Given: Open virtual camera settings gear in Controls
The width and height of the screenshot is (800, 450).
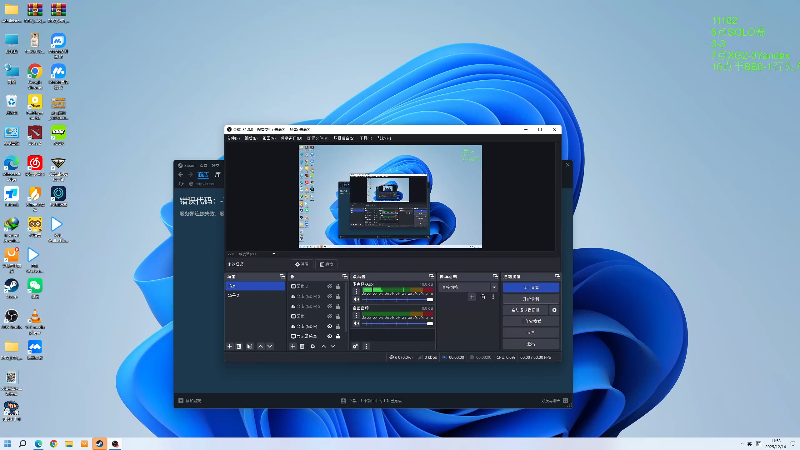Looking at the screenshot, I should pos(554,310).
